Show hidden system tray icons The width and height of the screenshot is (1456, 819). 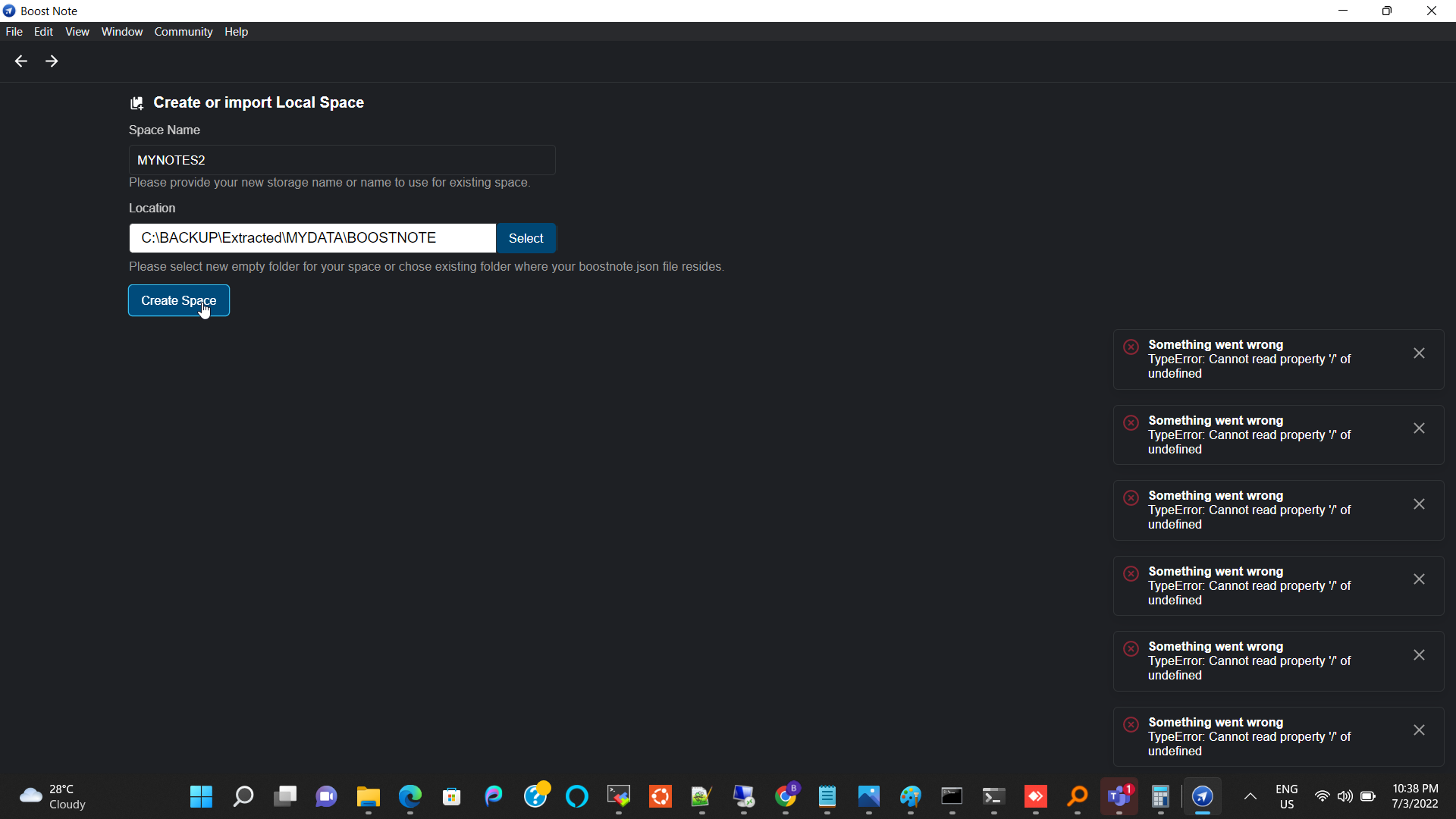click(x=1250, y=796)
